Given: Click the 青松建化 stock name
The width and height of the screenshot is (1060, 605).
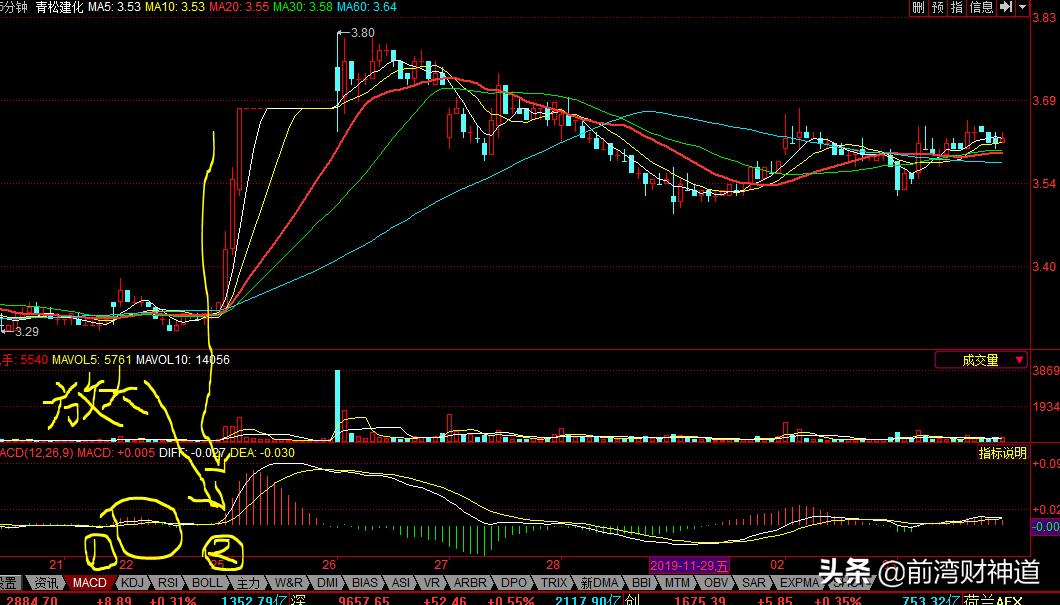Looking at the screenshot, I should point(59,7).
